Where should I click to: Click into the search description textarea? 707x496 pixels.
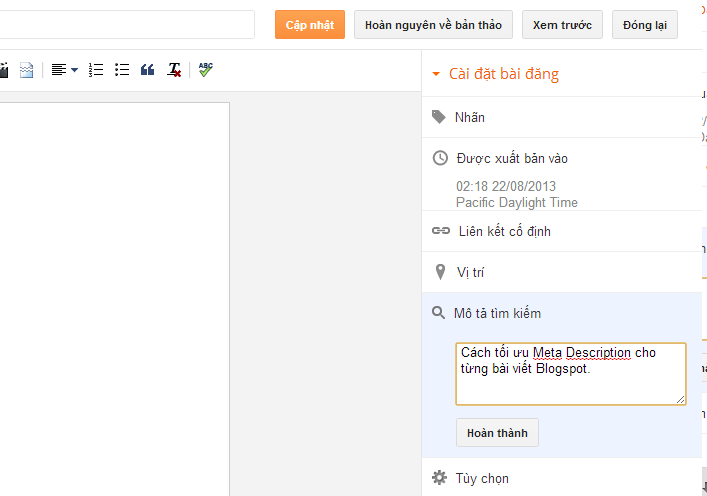click(571, 374)
